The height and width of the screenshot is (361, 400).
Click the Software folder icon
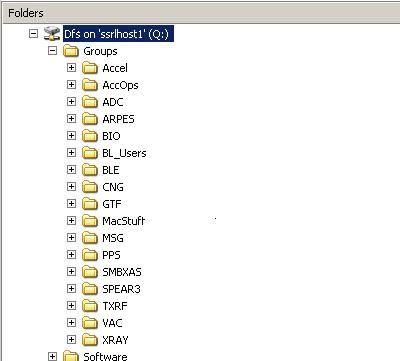tap(71, 356)
